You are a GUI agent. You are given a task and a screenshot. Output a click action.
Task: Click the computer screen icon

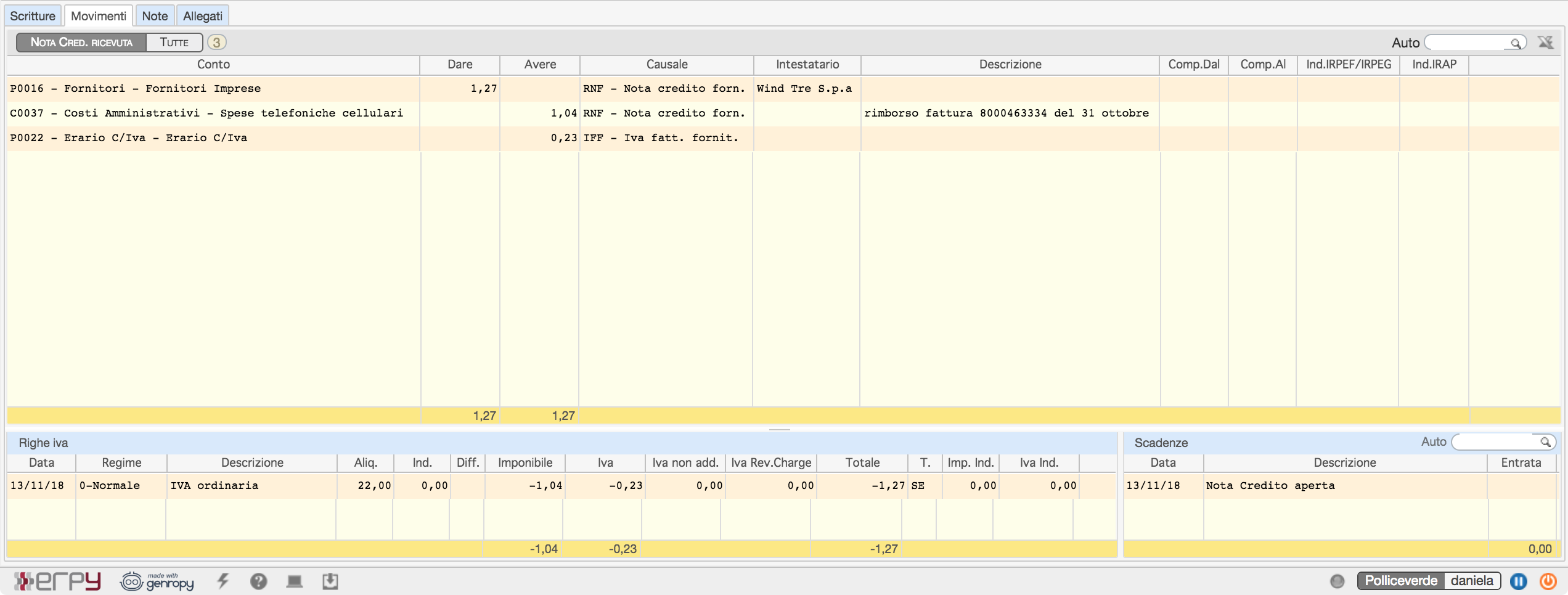pyautogui.click(x=295, y=581)
